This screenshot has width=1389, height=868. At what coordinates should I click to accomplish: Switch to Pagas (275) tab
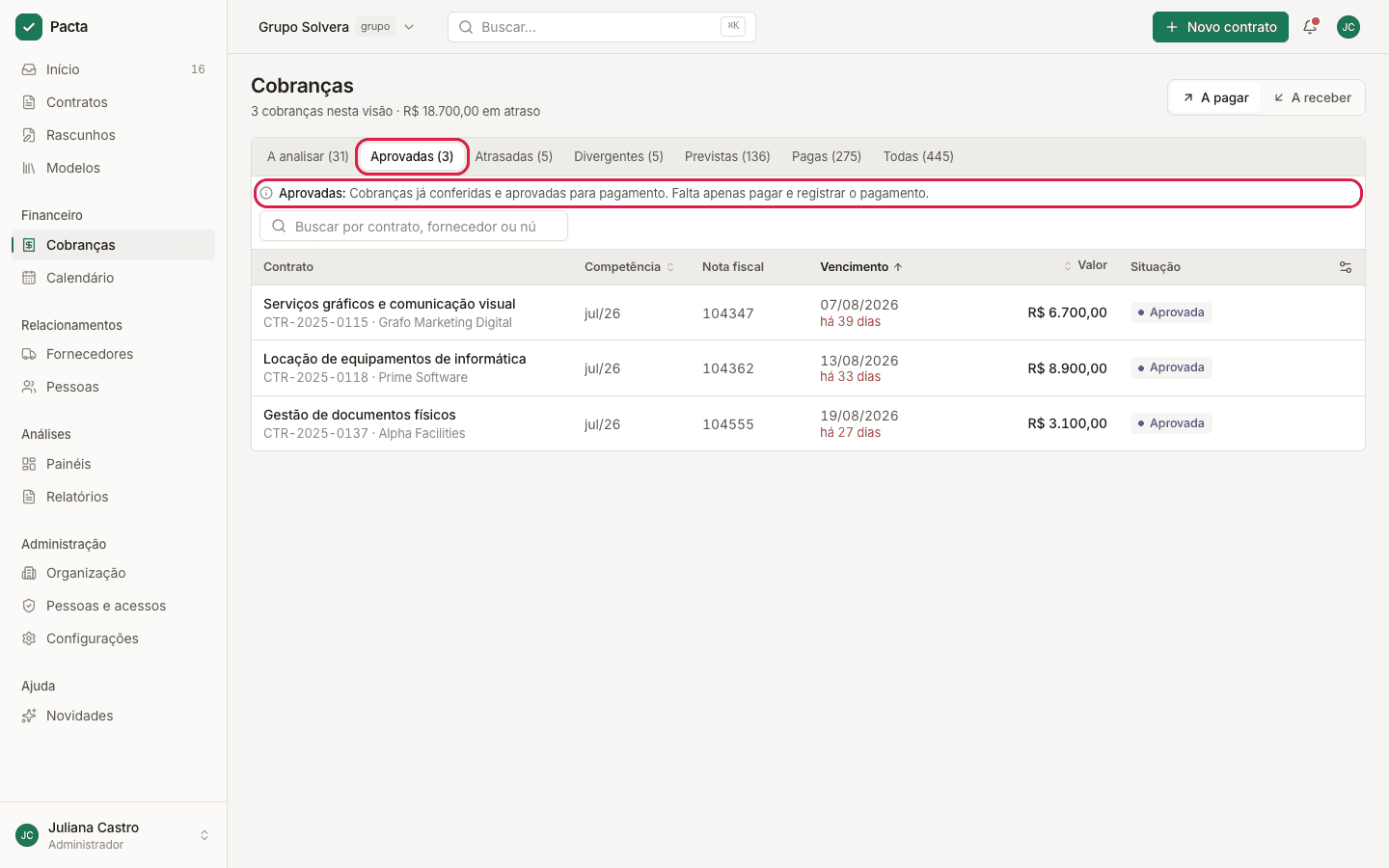pyautogui.click(x=827, y=156)
